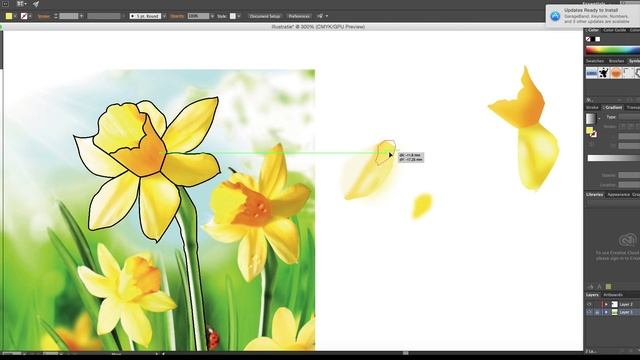Expand Layer 1 disclosure triangle
640x360 pixels.
coord(606,312)
